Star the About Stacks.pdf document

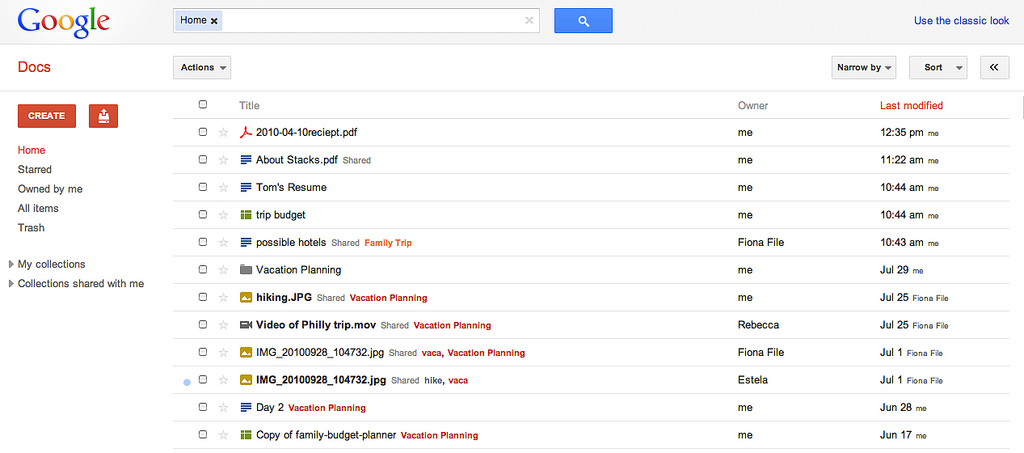(x=223, y=160)
